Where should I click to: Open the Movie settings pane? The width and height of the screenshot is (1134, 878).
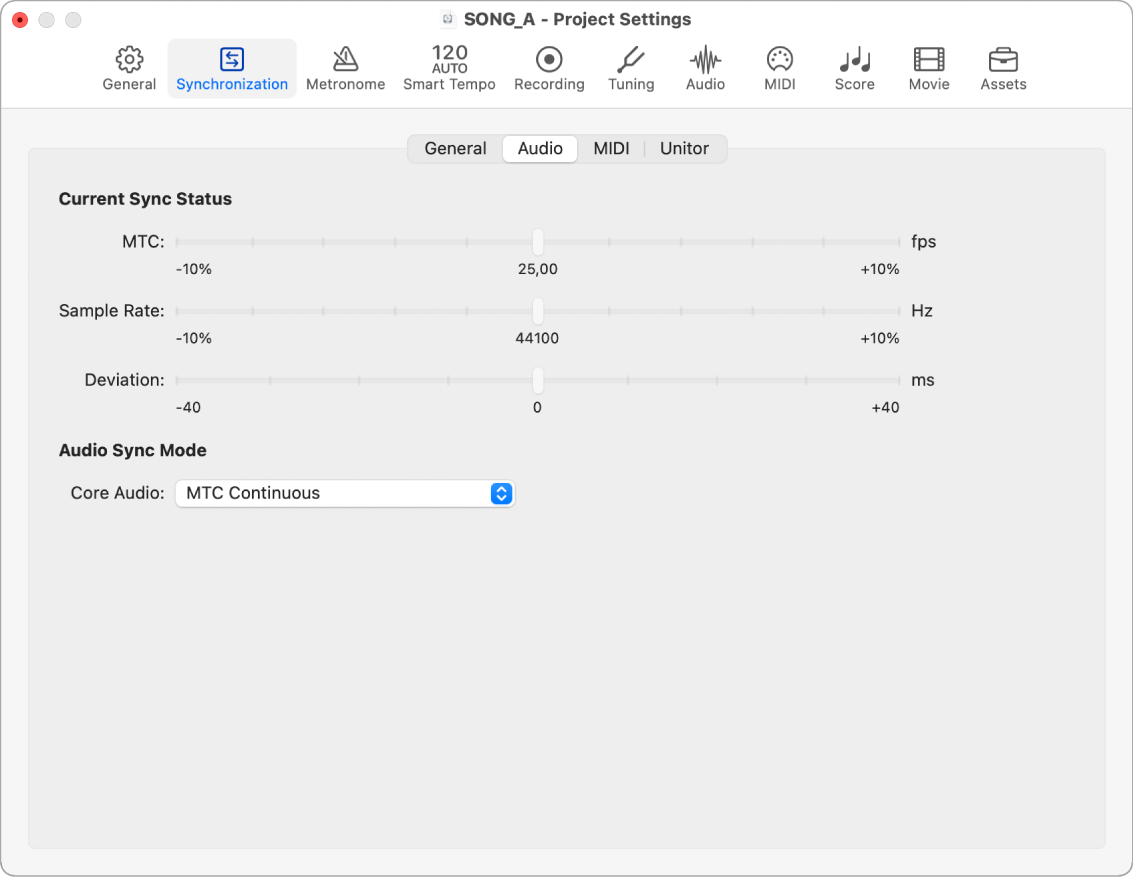pyautogui.click(x=929, y=69)
